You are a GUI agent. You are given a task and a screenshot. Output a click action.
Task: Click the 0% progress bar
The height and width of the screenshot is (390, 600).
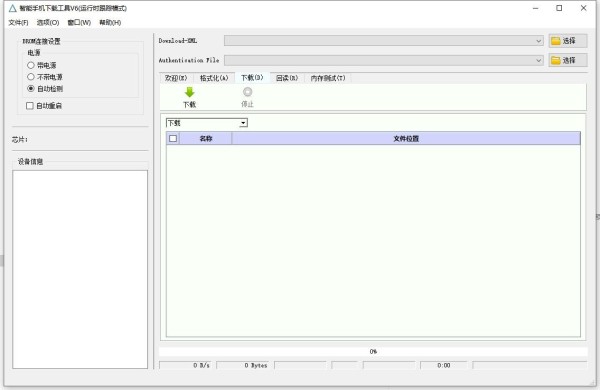point(373,351)
